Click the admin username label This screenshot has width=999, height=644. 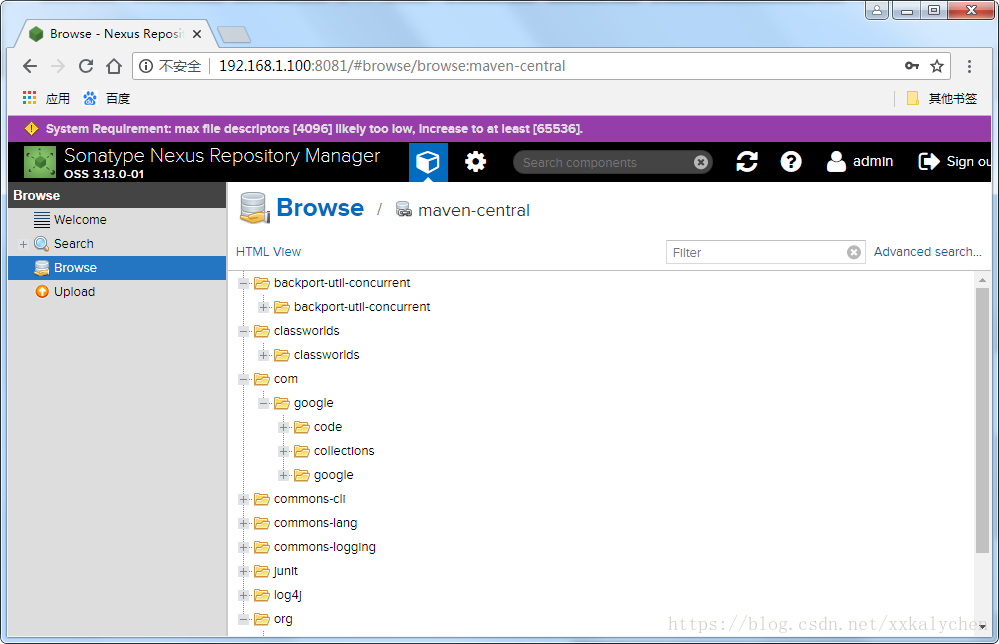coord(873,162)
